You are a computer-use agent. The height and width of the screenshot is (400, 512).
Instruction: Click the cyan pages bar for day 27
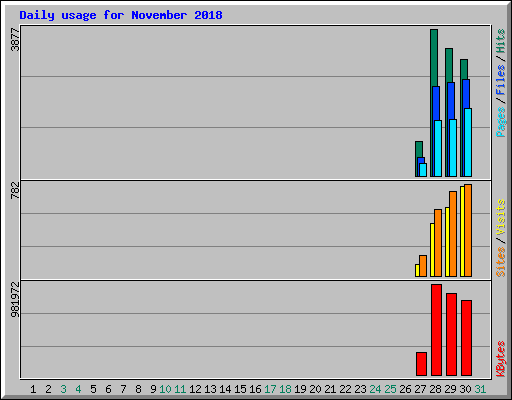point(423,170)
